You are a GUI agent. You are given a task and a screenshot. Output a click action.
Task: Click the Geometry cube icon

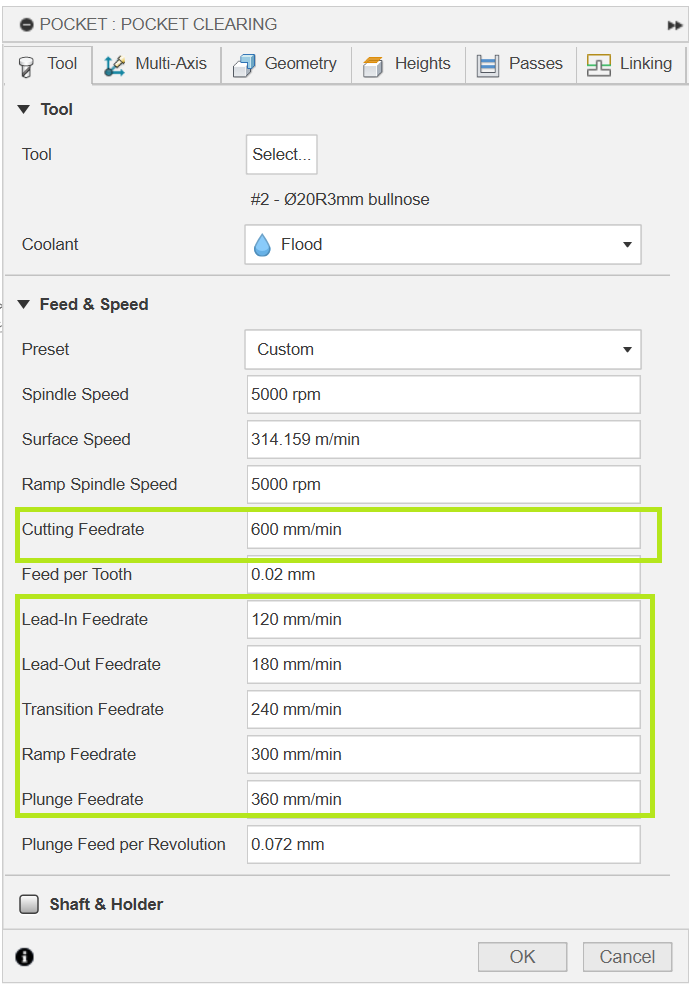(244, 65)
